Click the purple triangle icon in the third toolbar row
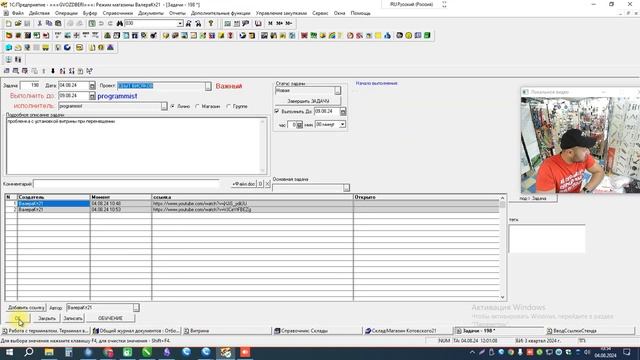 (x=110, y=48)
